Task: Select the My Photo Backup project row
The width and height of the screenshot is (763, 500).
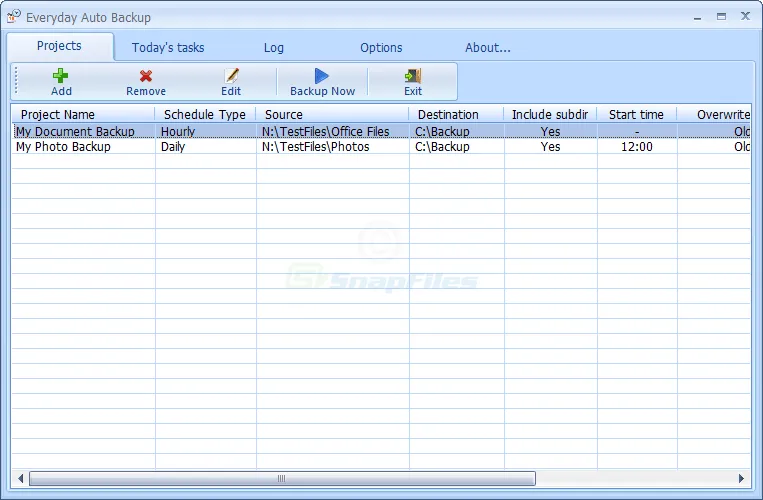Action: (x=381, y=146)
